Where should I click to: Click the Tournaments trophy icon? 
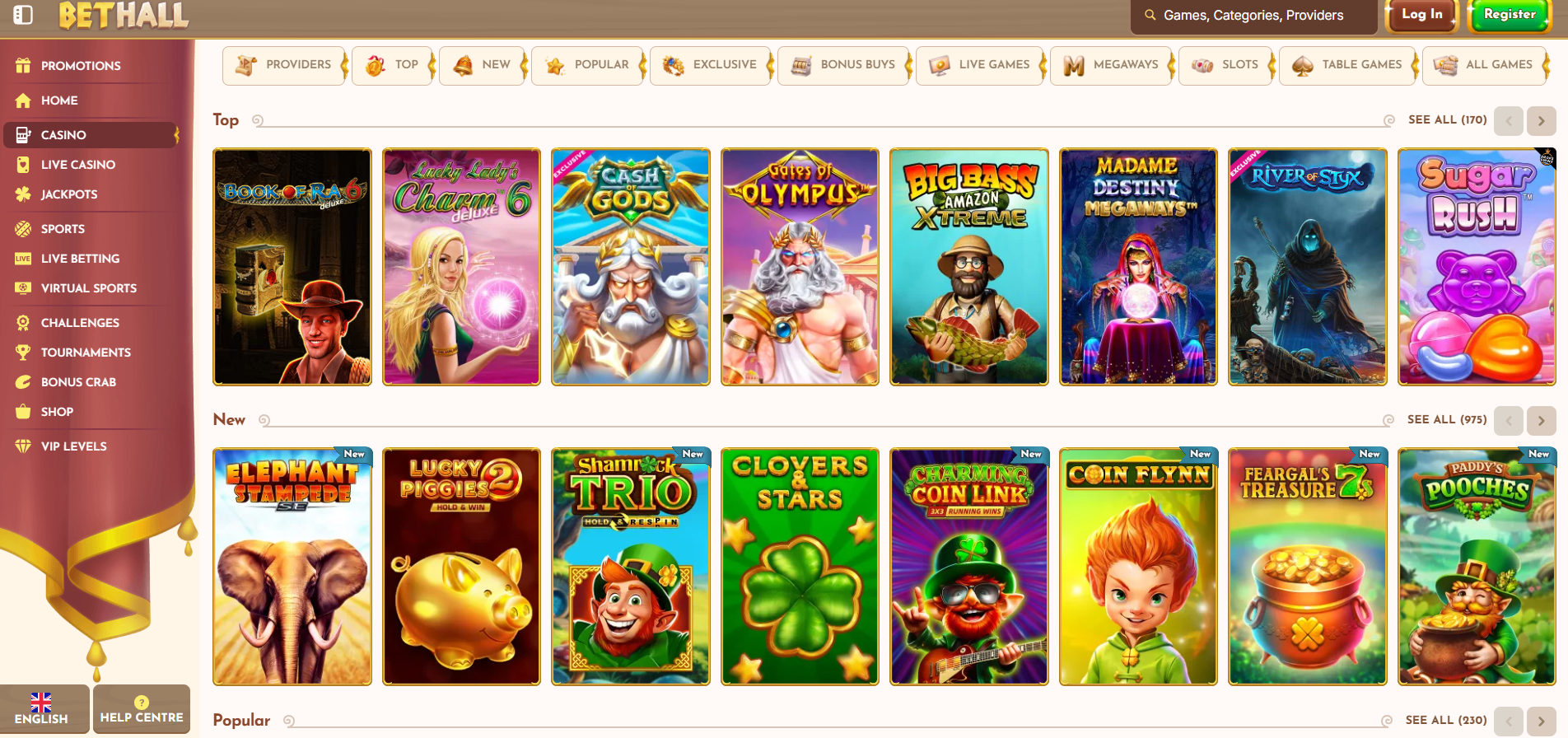[x=23, y=353]
